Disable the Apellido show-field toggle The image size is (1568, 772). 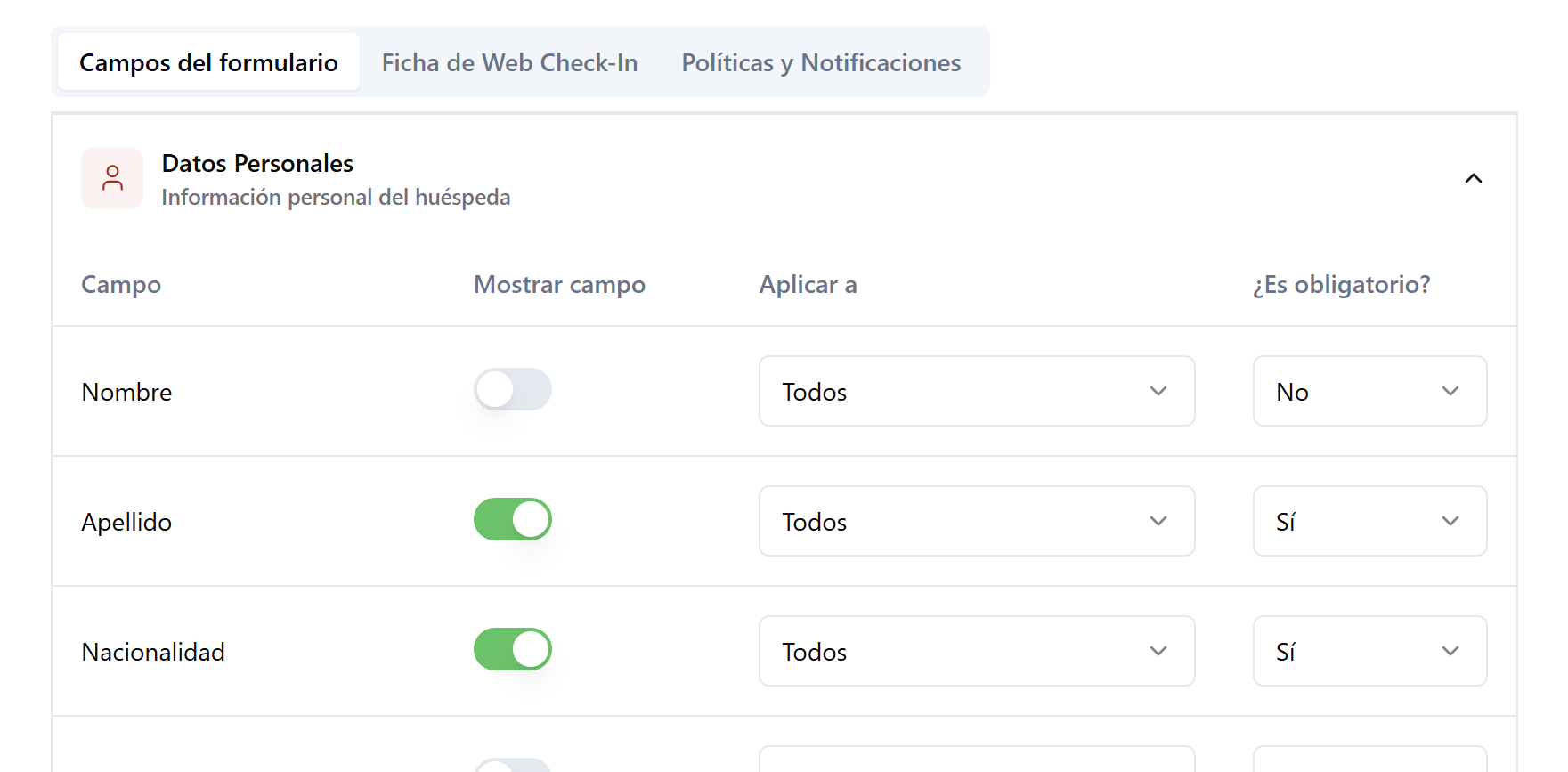pos(513,520)
